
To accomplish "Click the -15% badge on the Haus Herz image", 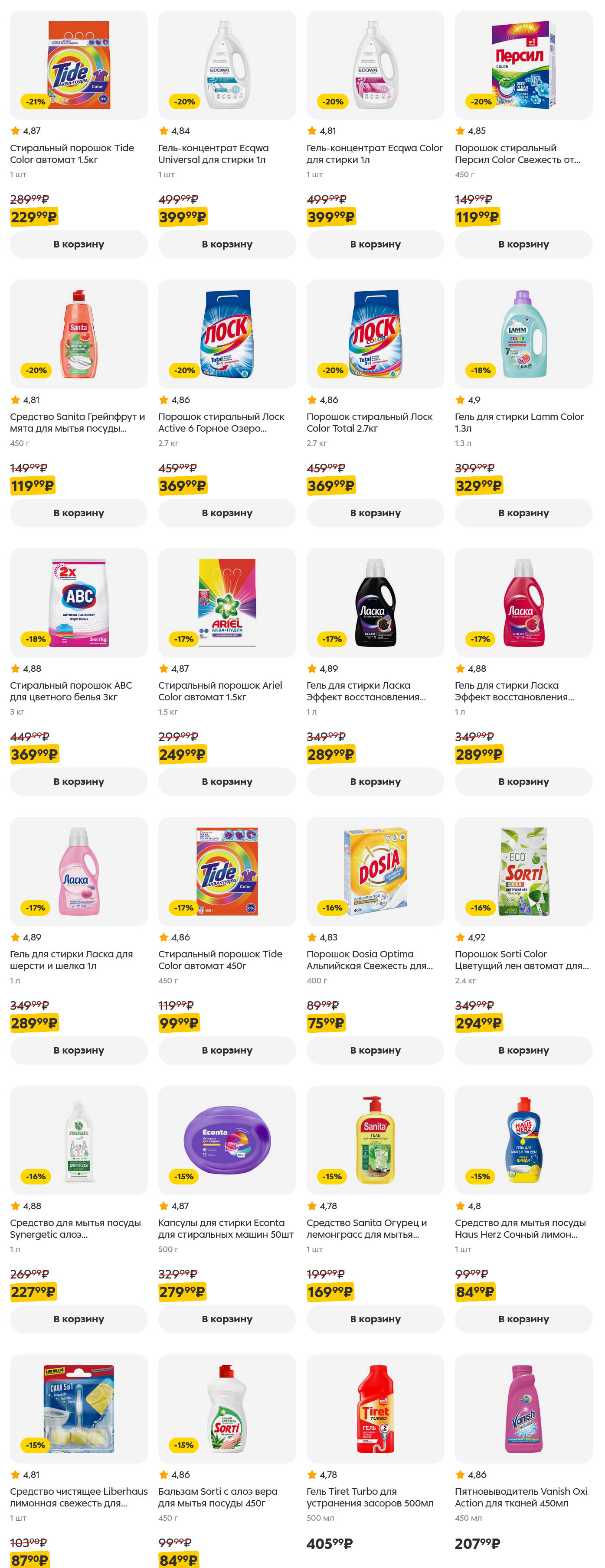I will [x=480, y=1177].
